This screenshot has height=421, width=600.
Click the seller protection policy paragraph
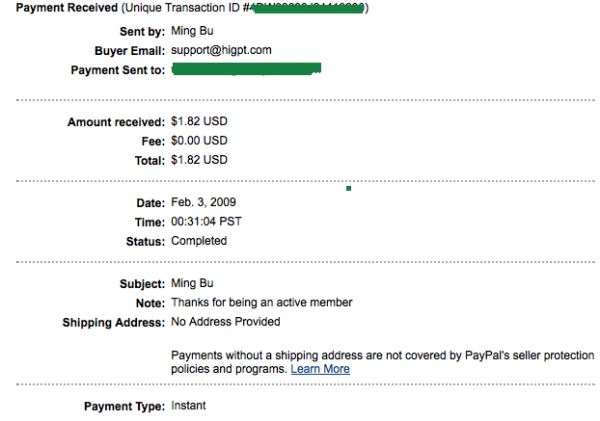click(382, 356)
